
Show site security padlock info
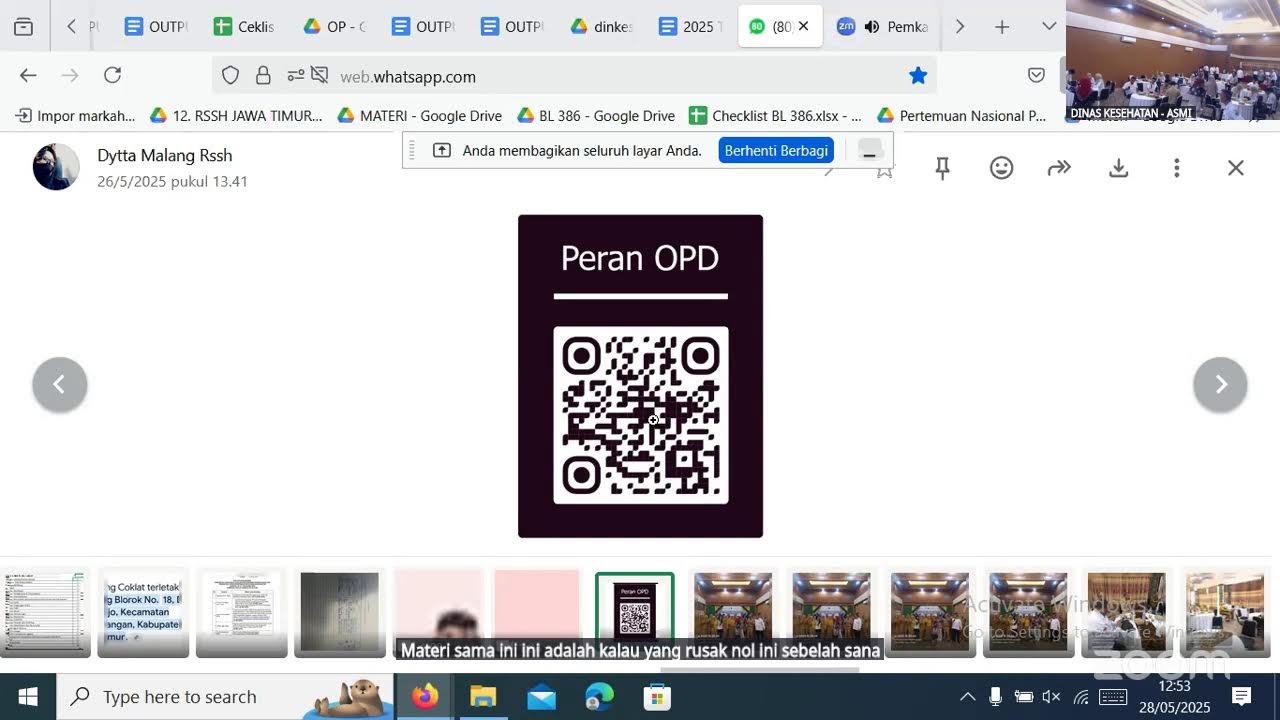pos(263,76)
